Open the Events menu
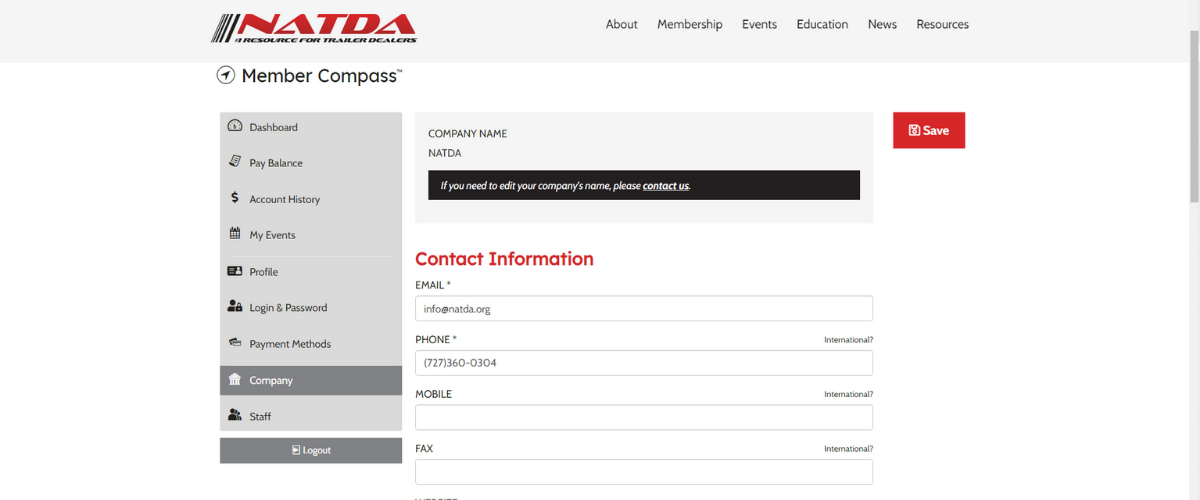Screen dimensions: 1200x500 coord(759,24)
